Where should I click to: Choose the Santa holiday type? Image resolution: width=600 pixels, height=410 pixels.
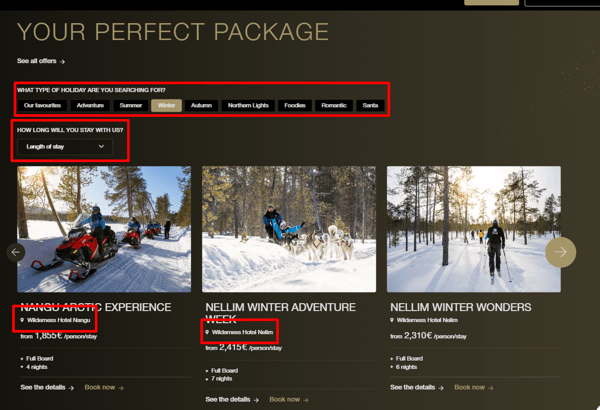(370, 105)
